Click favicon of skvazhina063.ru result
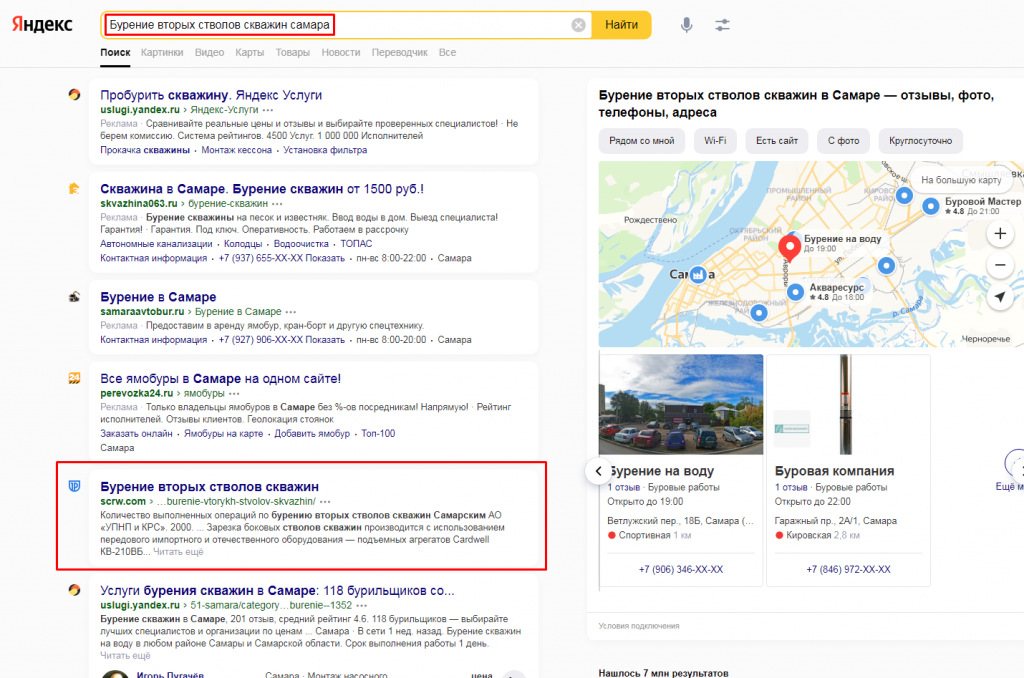The width and height of the screenshot is (1024, 678). coord(74,189)
